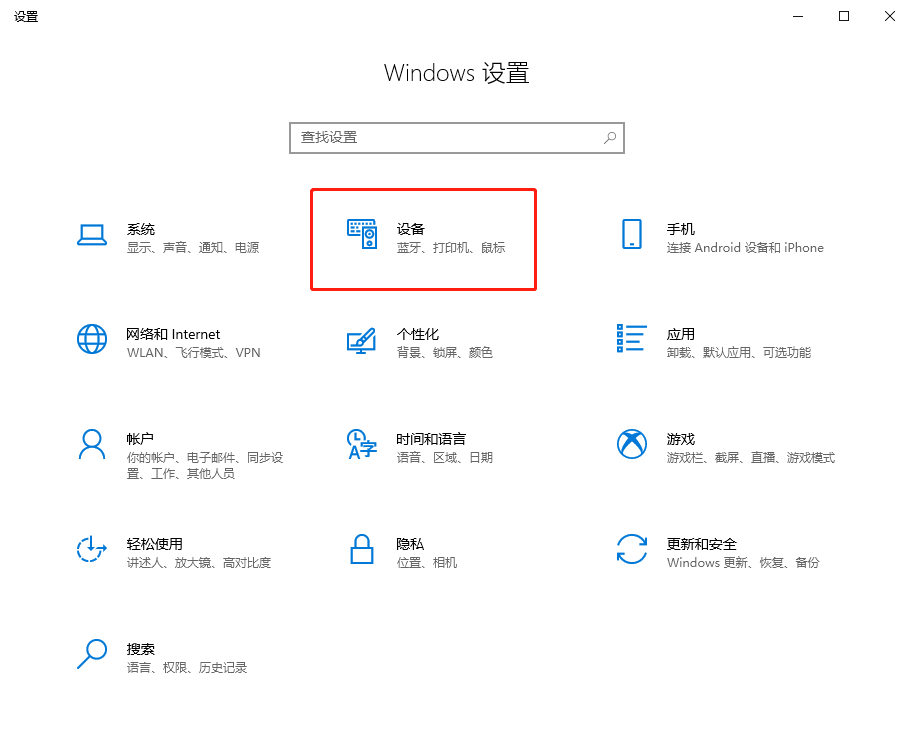Click the text 讲述人、放大镜、高对比度
The width and height of the screenshot is (913, 747).
[x=199, y=562]
